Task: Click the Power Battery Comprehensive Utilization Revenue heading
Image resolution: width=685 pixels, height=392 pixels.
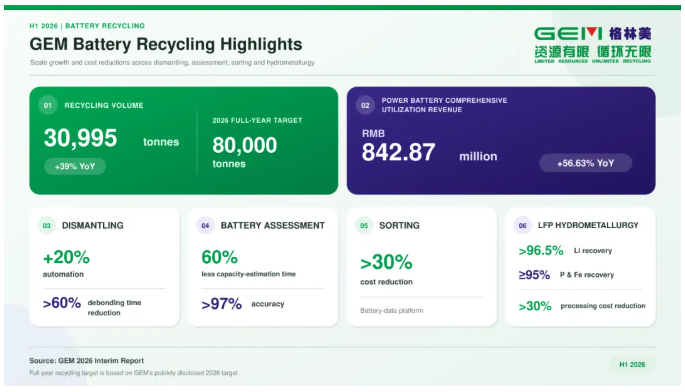Action: click(444, 105)
